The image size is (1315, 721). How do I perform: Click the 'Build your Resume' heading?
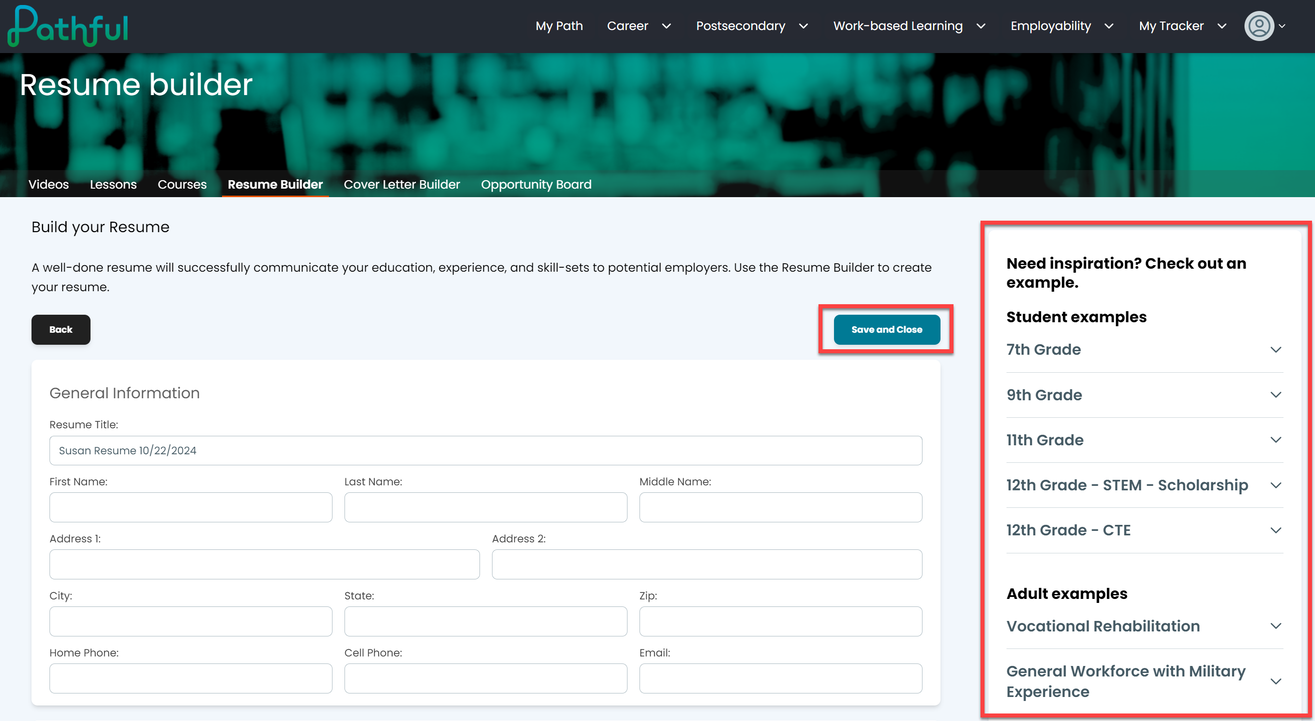pyautogui.click(x=101, y=227)
